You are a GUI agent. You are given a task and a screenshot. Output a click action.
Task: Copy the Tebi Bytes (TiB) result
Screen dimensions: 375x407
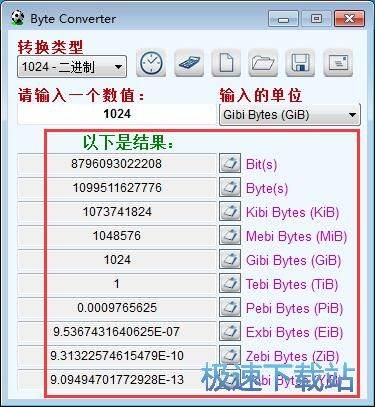[x=230, y=283]
